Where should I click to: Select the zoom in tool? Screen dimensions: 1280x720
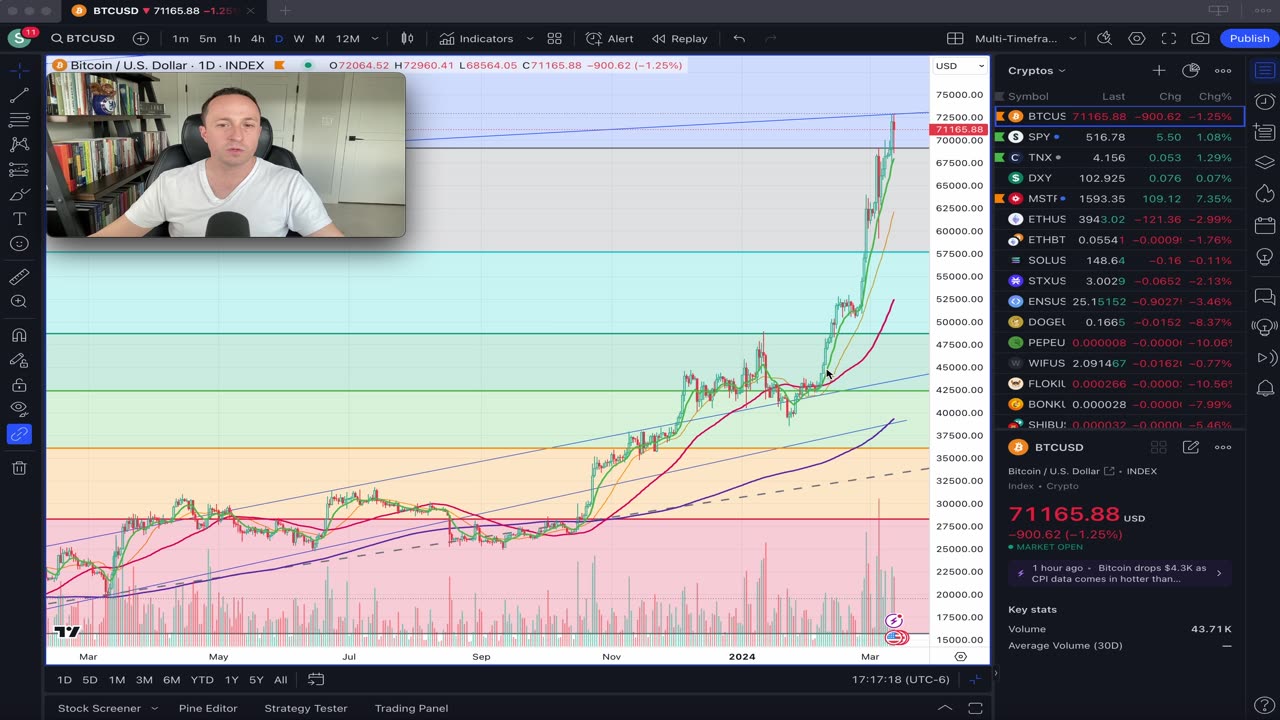(19, 302)
